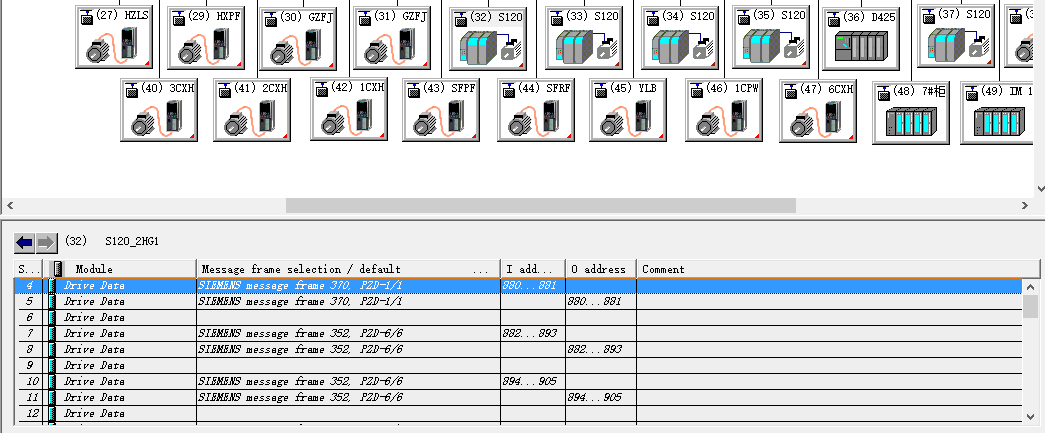Click the network view scroll right arrow
This screenshot has height=433, width=1045.
(1025, 206)
